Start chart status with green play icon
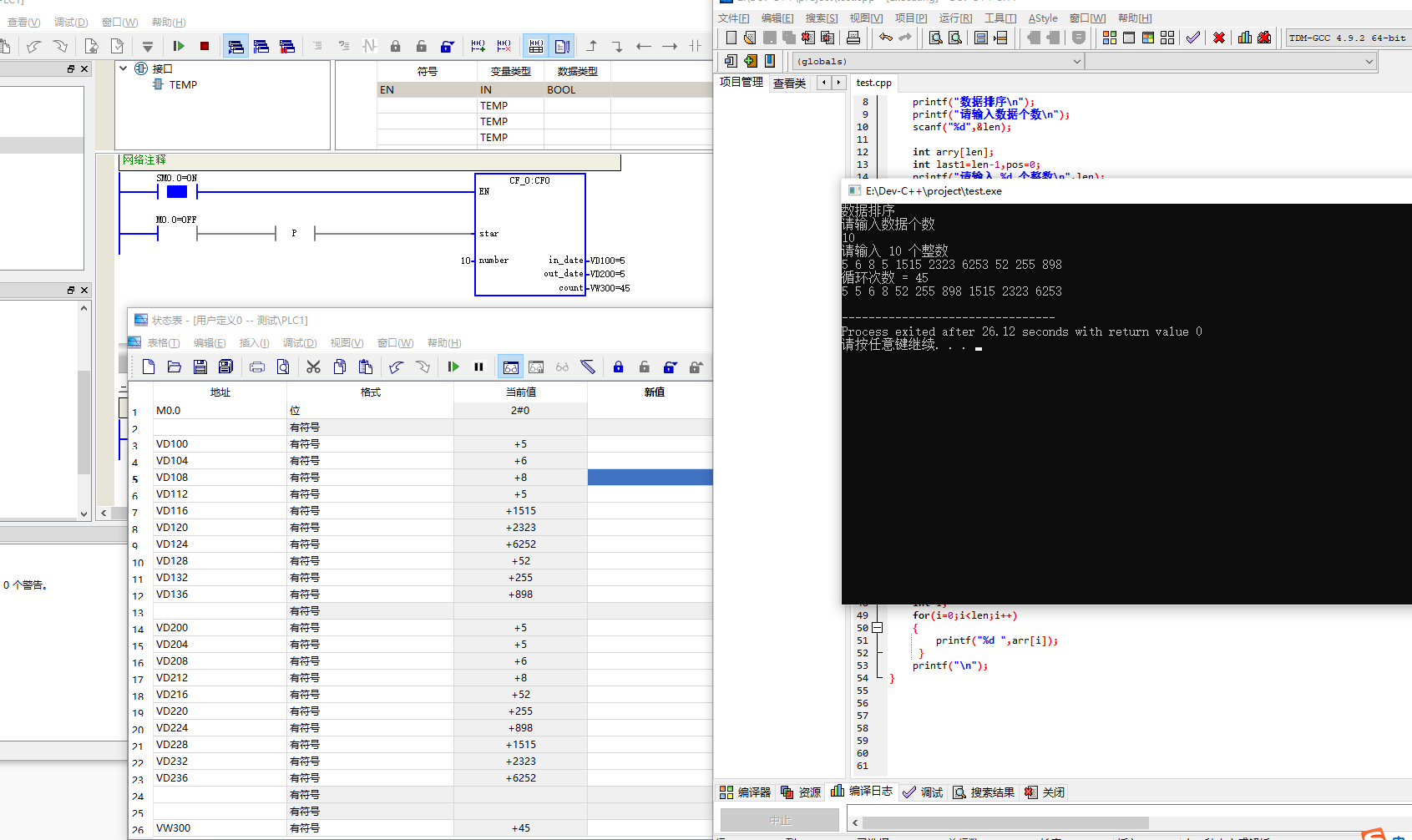The width and height of the screenshot is (1412, 840). click(453, 367)
